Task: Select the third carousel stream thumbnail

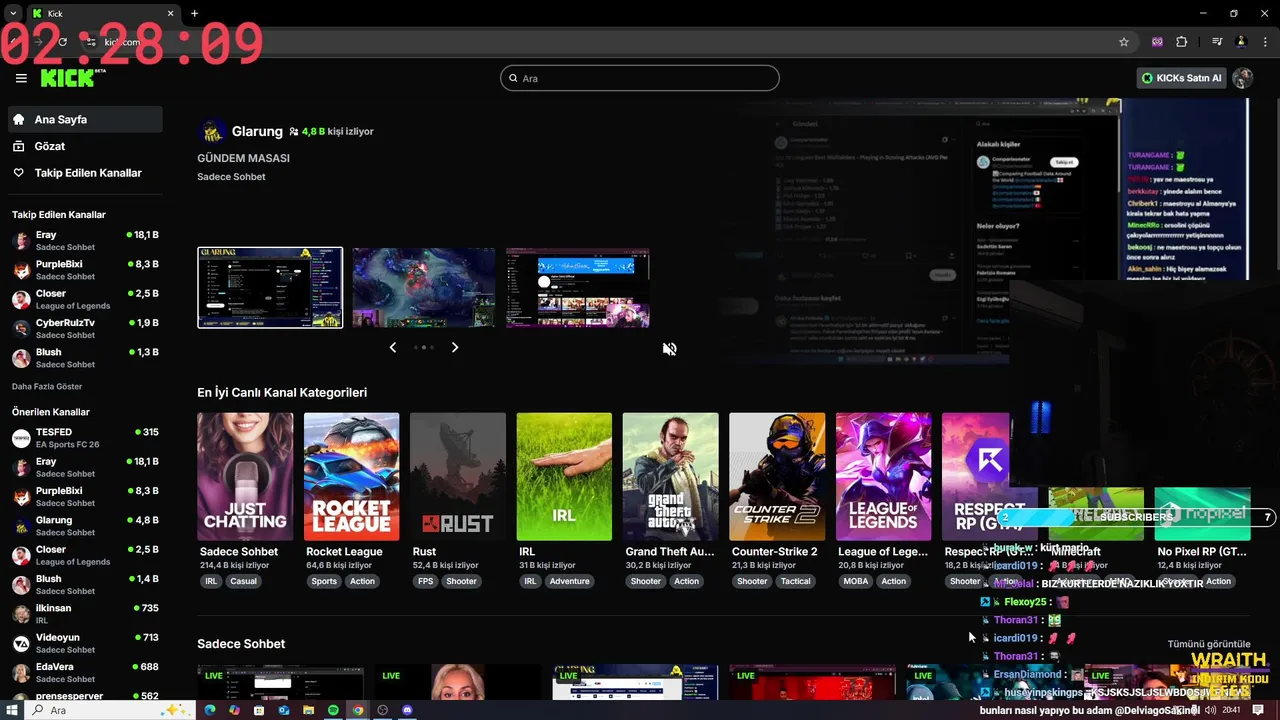Action: point(578,288)
